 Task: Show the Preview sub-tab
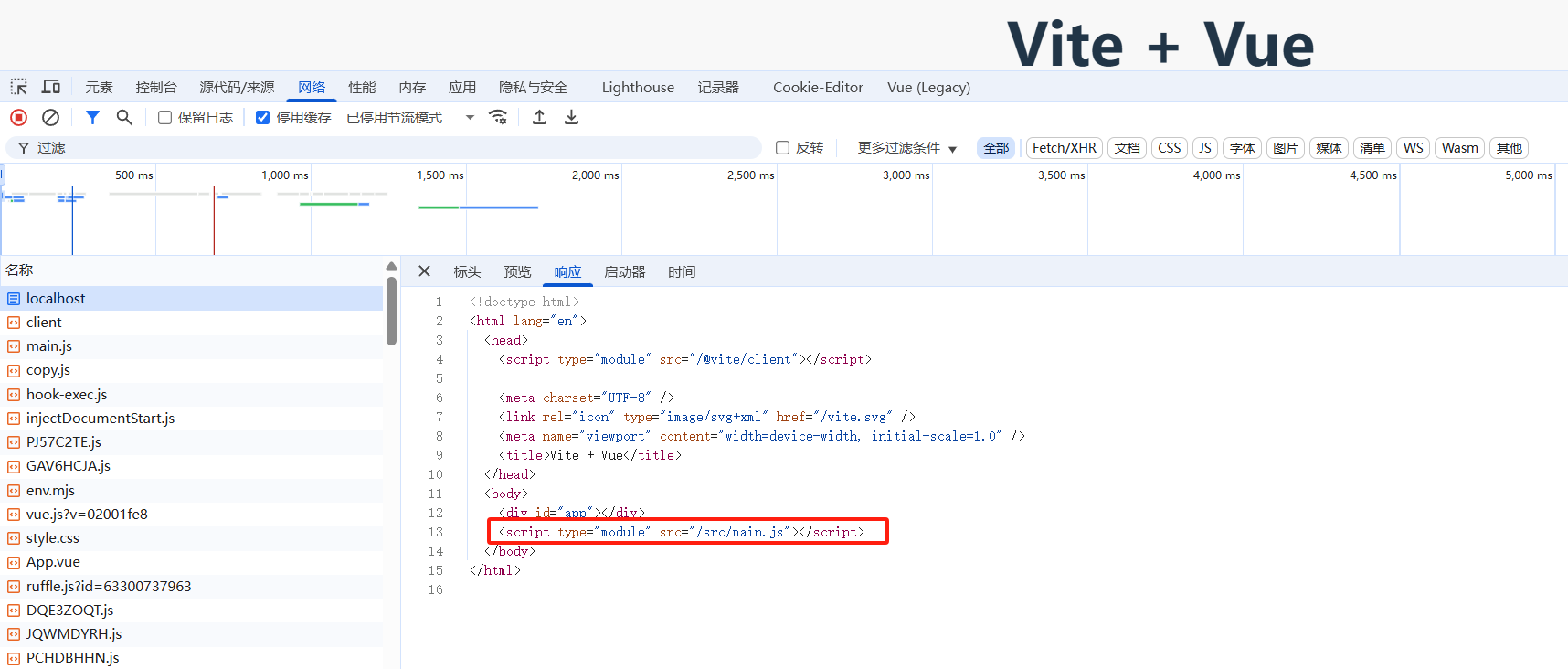click(517, 271)
